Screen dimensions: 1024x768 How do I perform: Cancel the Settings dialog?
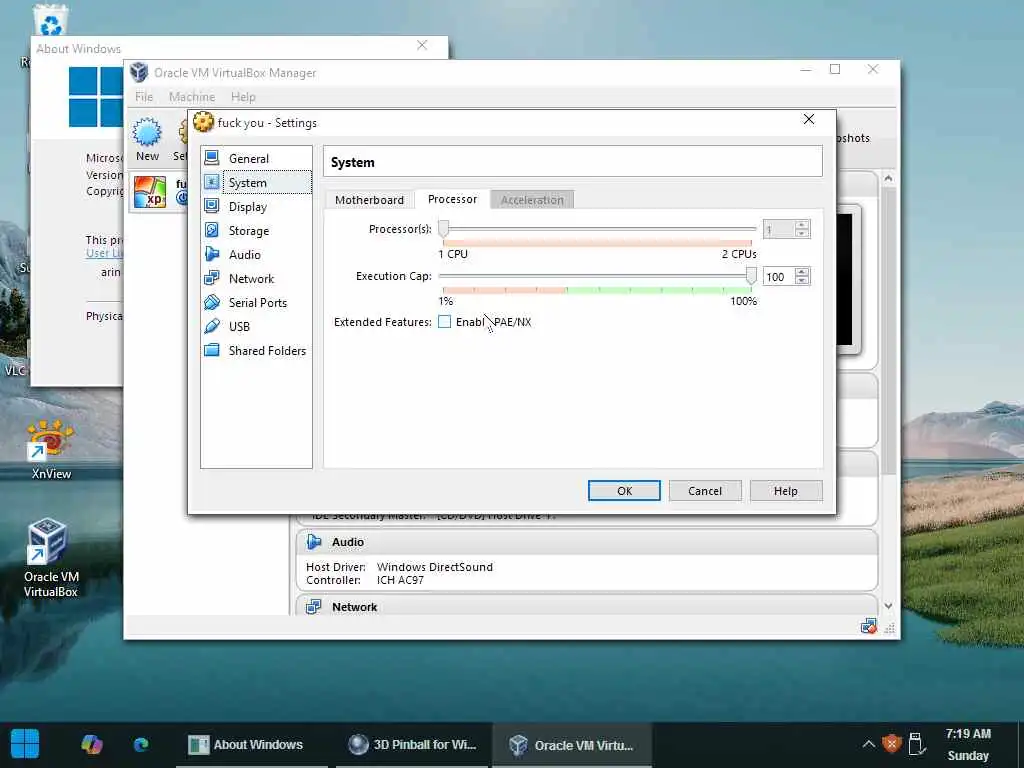click(x=705, y=491)
